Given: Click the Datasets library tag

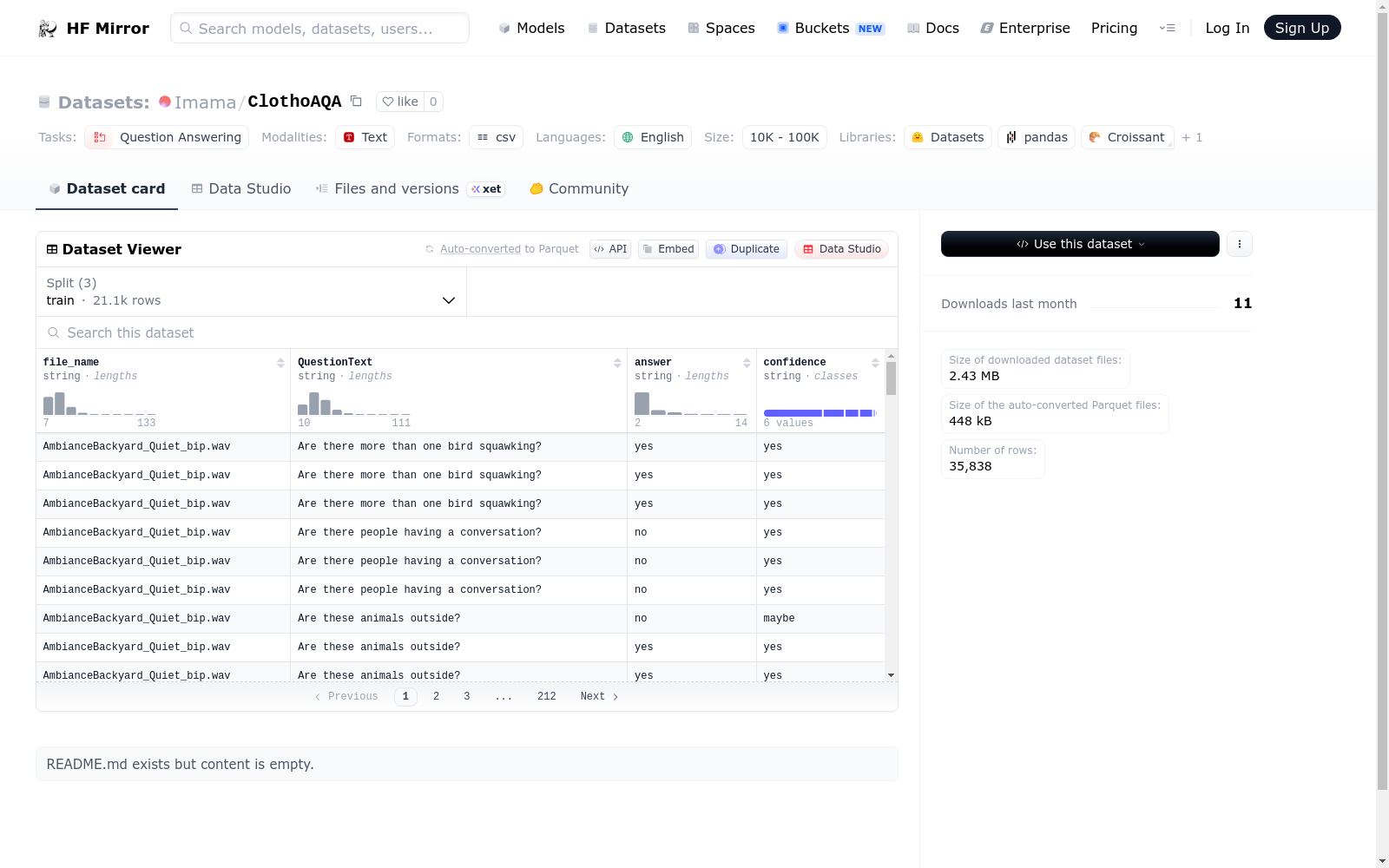Looking at the screenshot, I should coord(948,137).
